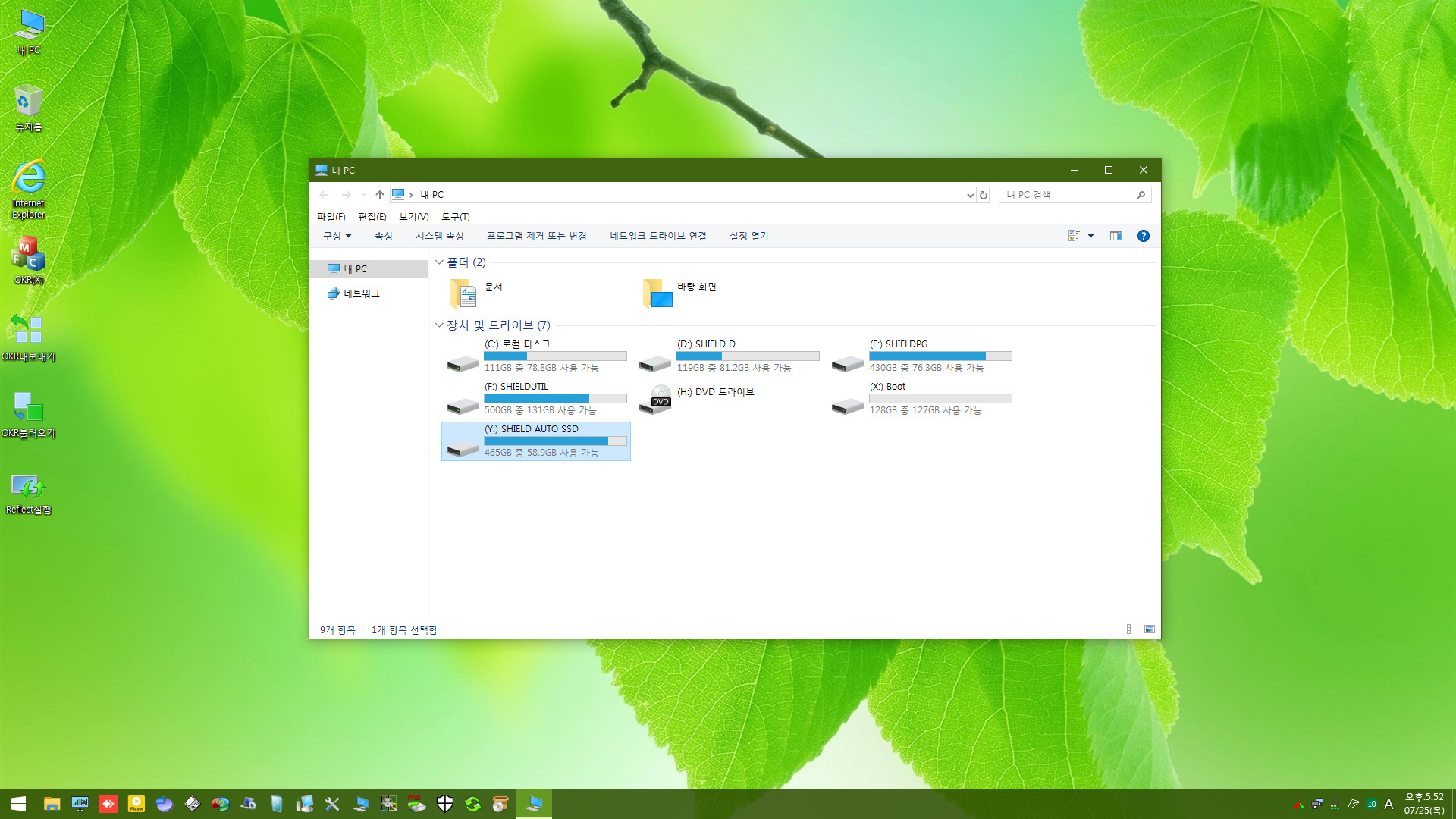
Task: Open the help question mark button
Action: [x=1144, y=236]
